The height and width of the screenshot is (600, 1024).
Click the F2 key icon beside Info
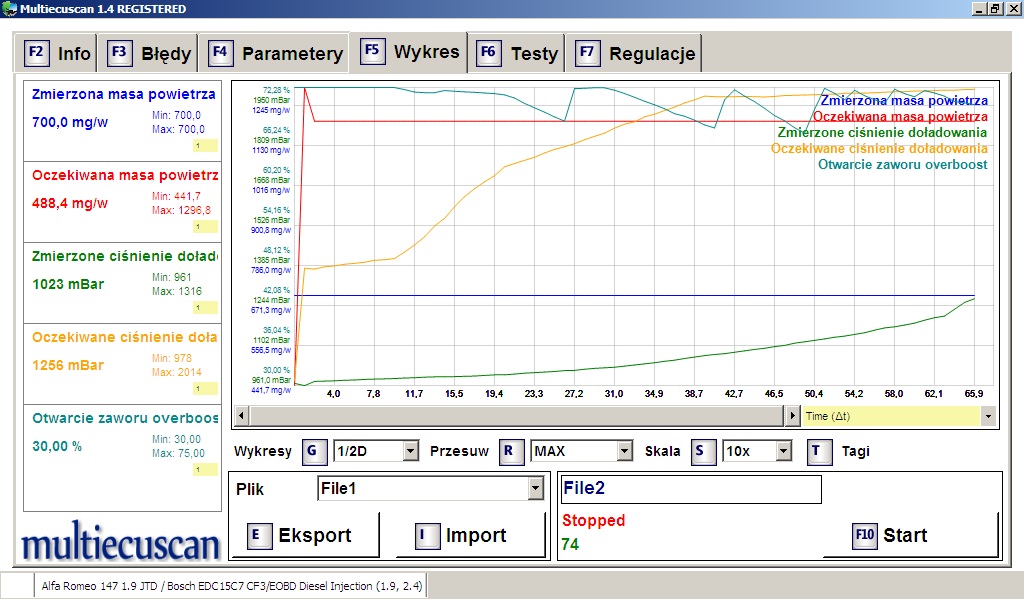(x=36, y=52)
